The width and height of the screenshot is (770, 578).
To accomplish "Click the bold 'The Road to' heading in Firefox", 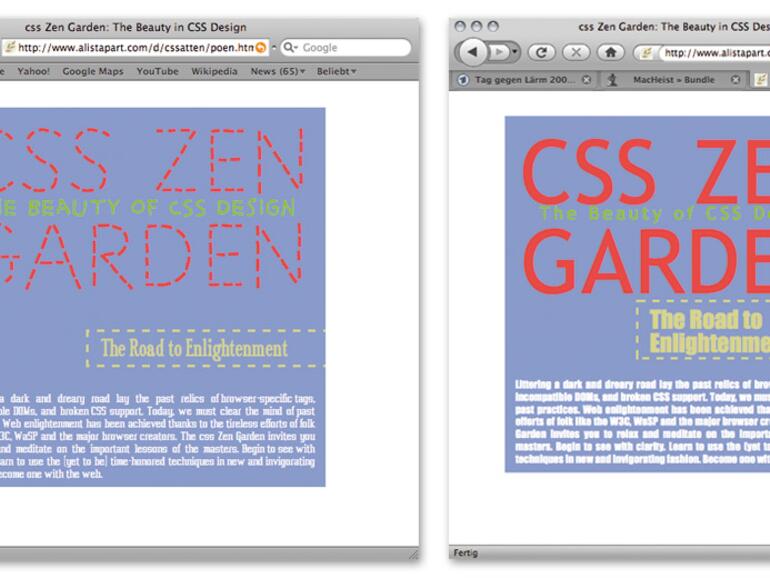I will [706, 319].
